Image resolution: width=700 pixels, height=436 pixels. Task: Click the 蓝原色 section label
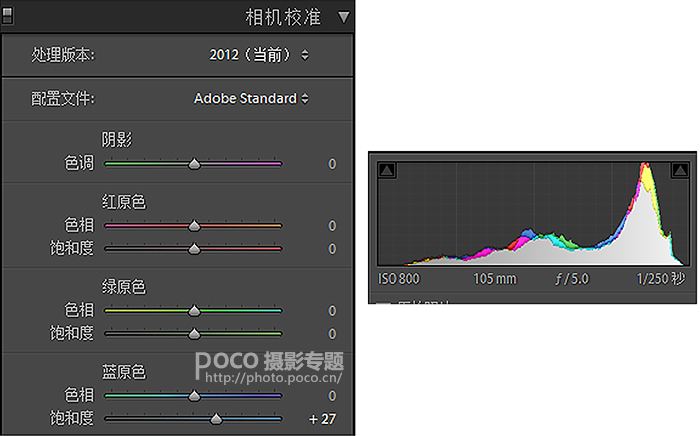click(124, 373)
